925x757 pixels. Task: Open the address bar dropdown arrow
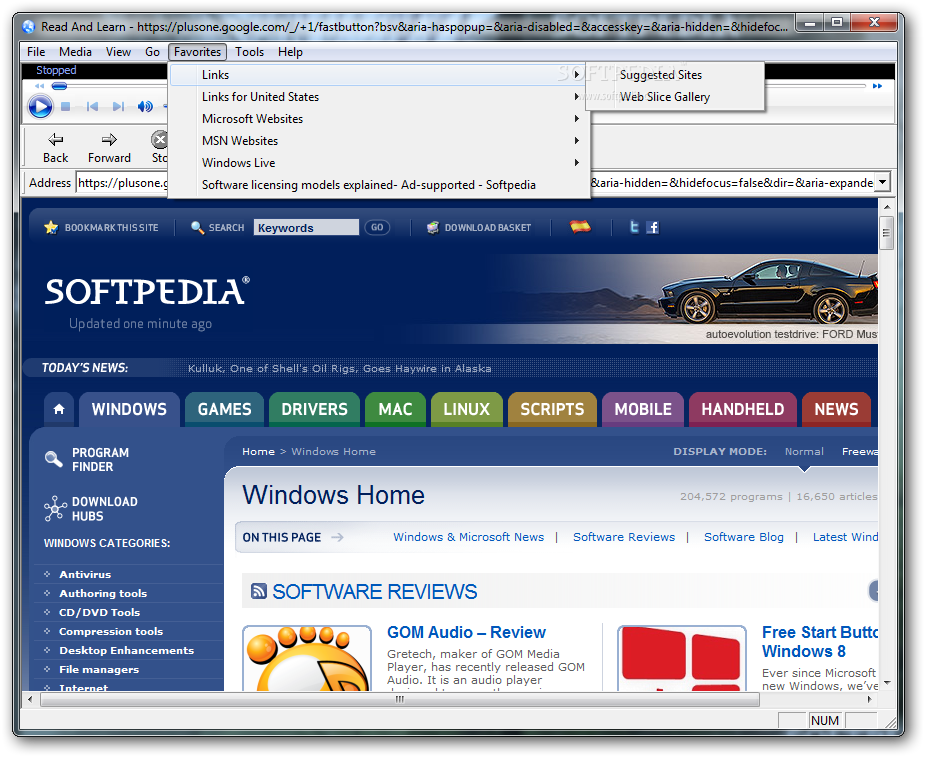882,182
